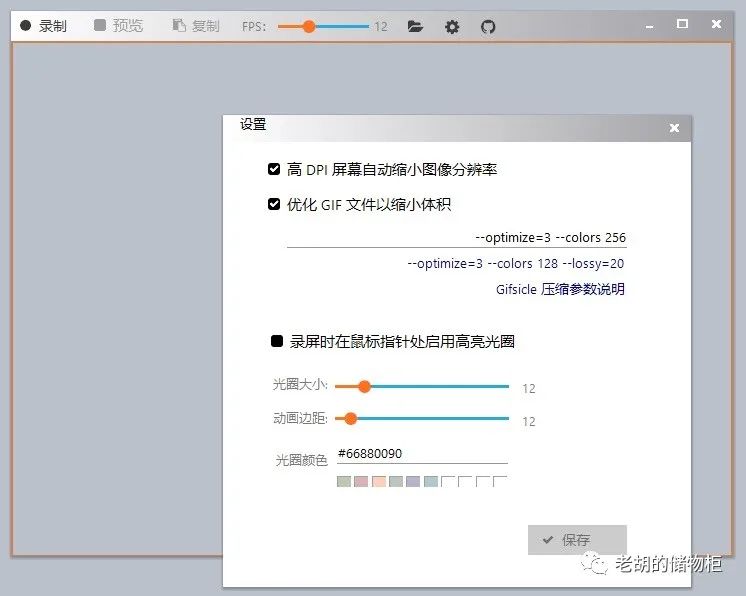This screenshot has width=746, height=596.
Task: Click the --optimize=3 --colors 128 --lossy=20 preset
Action: [x=515, y=264]
